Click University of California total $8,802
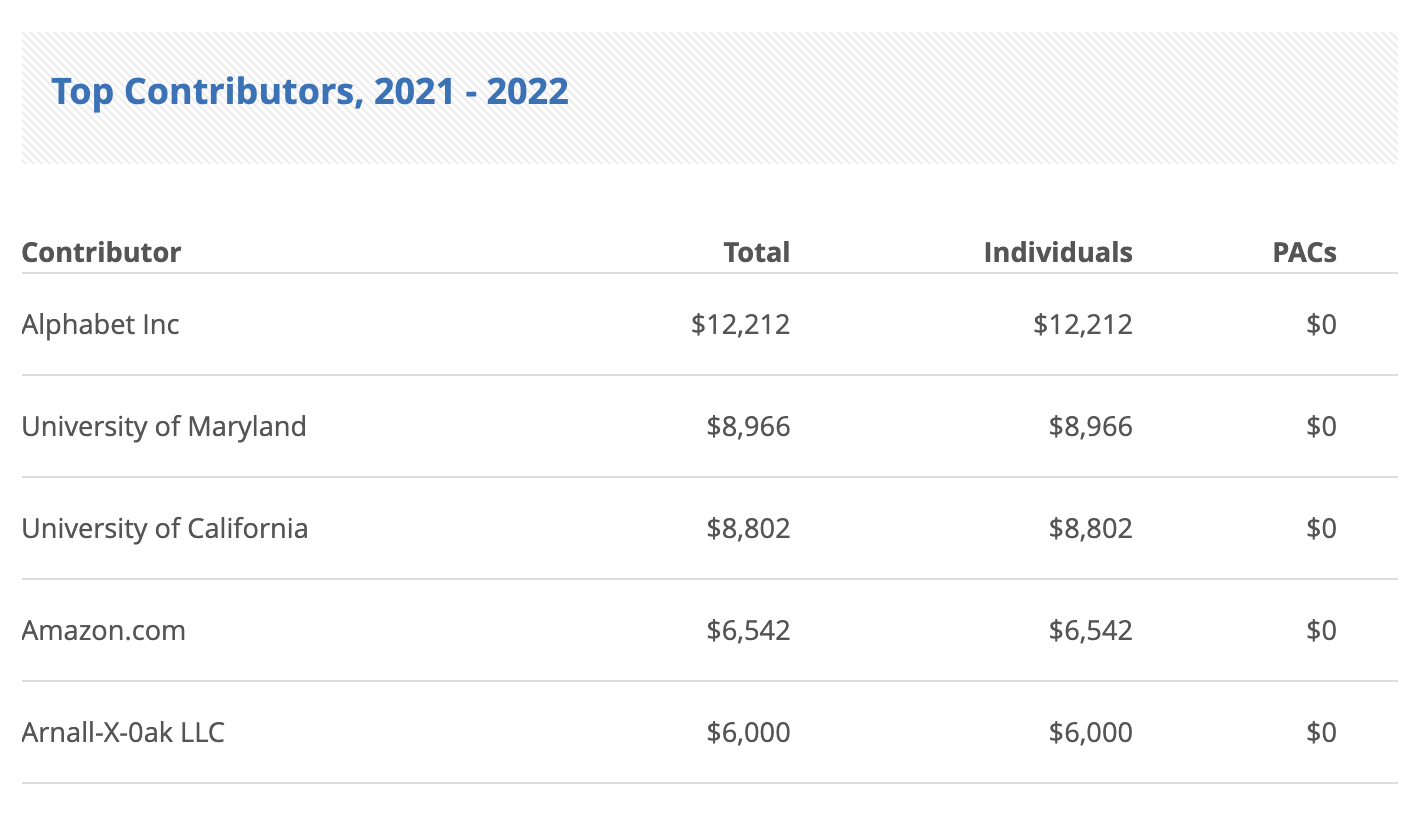The width and height of the screenshot is (1414, 828). pos(748,528)
